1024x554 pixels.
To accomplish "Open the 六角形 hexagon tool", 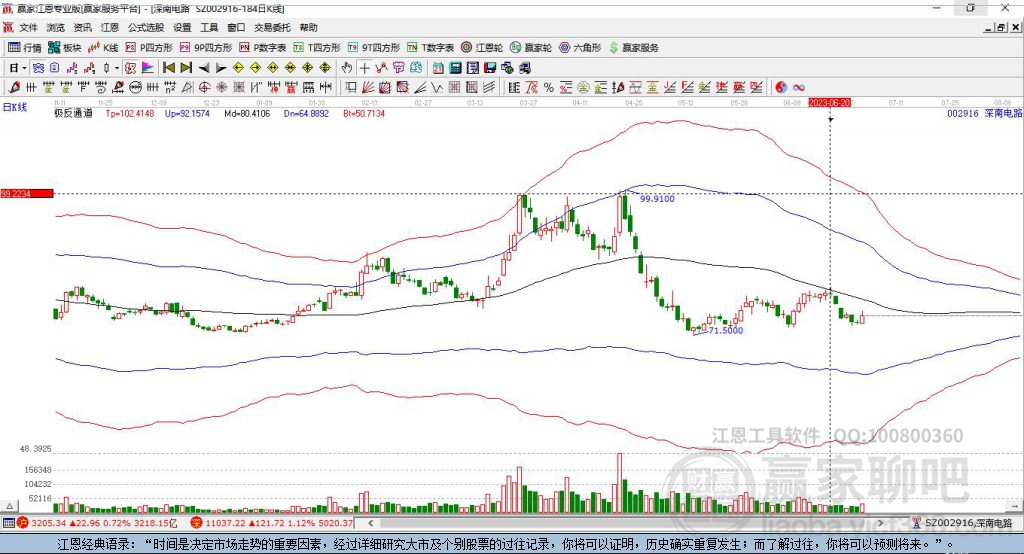I will 580,48.
